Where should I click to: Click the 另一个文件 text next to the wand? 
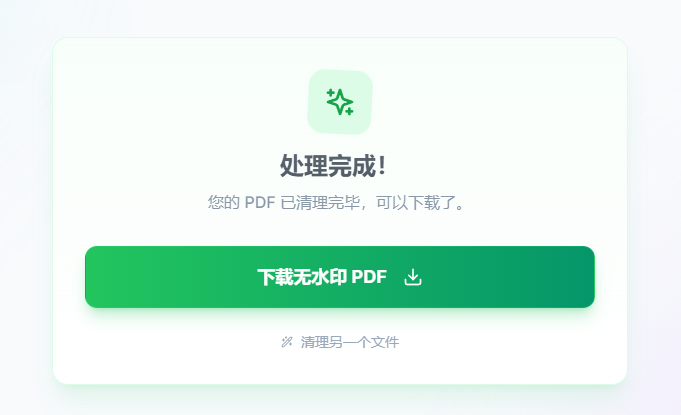tap(366, 342)
